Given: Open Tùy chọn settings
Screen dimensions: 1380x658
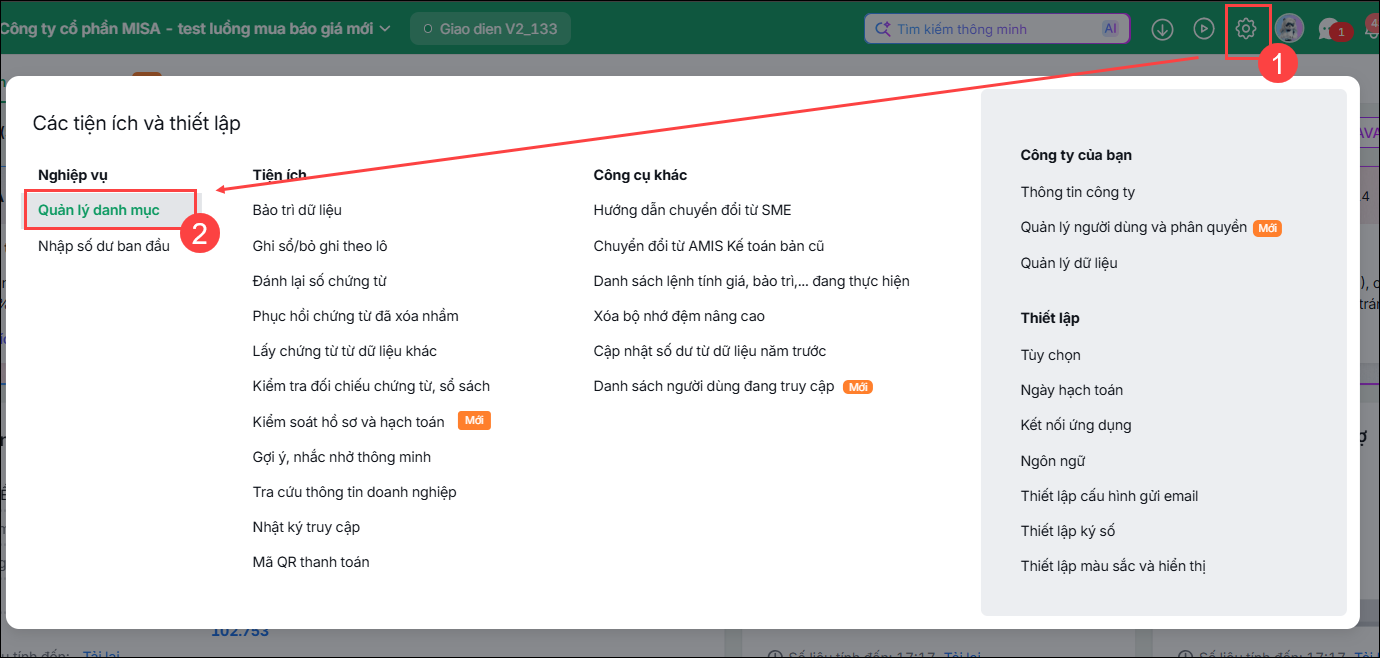Looking at the screenshot, I should (x=1051, y=355).
